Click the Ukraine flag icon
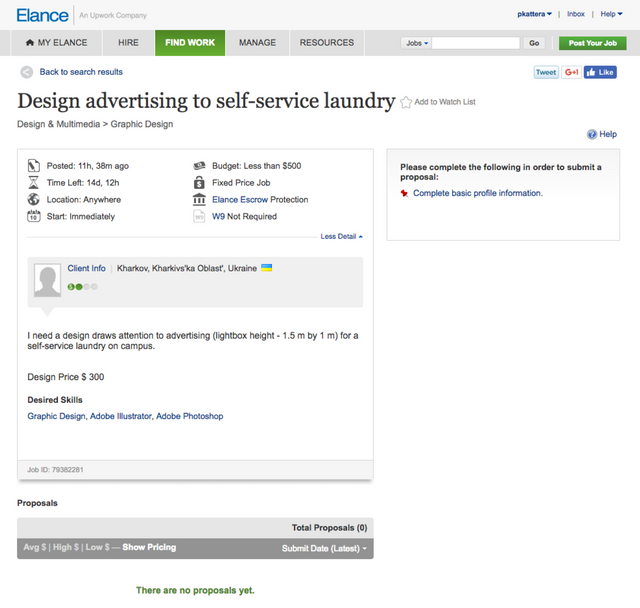 (x=267, y=268)
